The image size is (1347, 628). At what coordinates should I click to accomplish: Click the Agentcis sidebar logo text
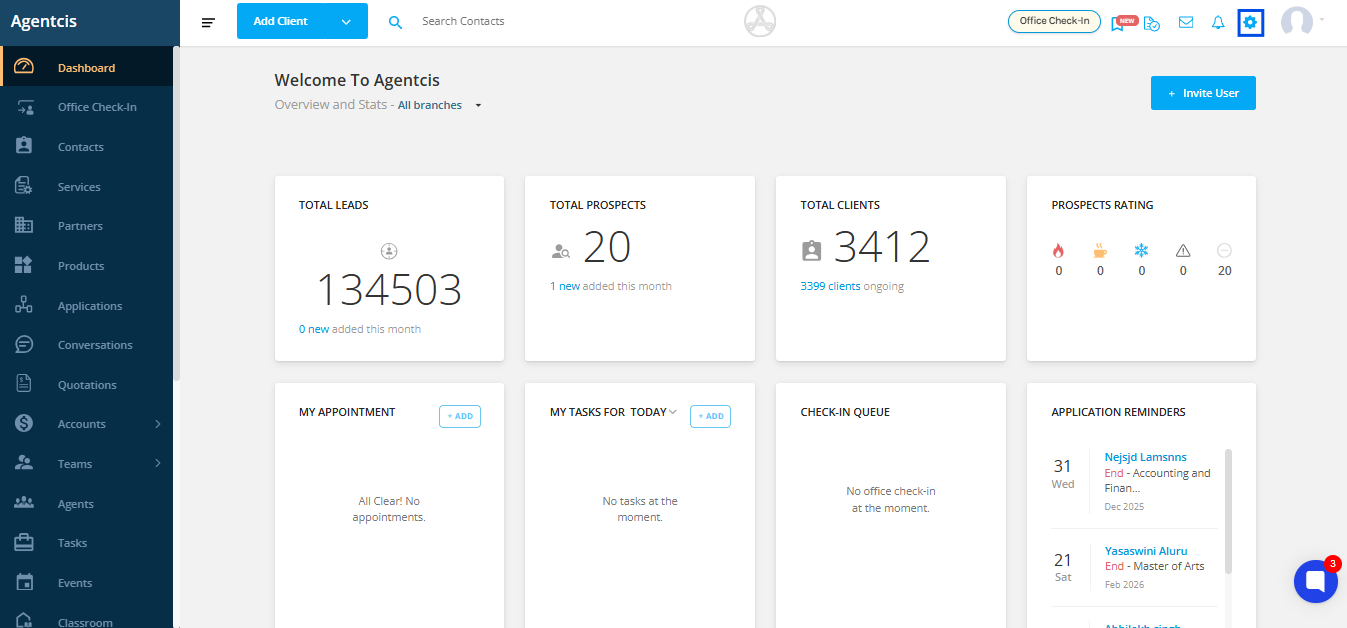(44, 21)
